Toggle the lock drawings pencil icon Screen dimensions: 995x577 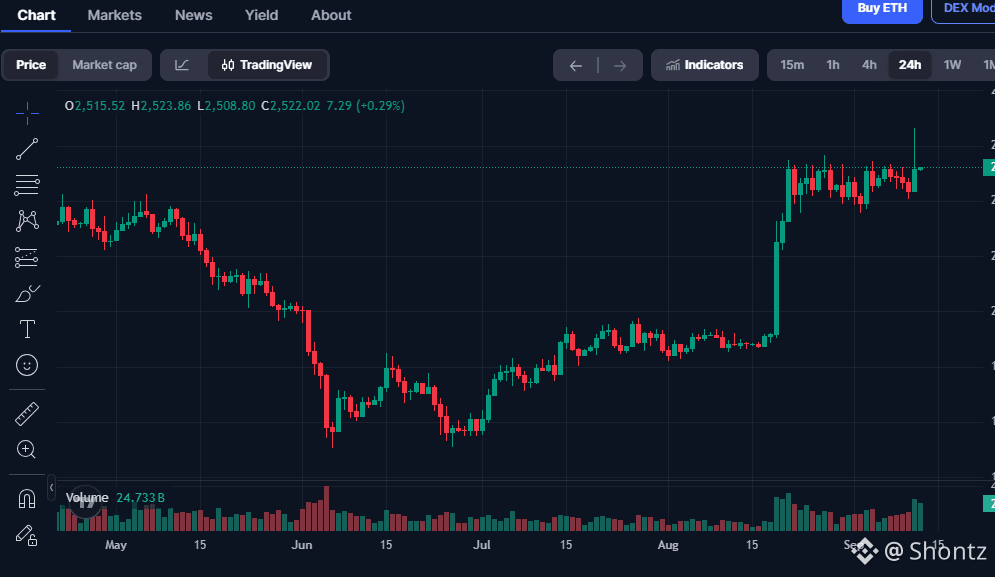[27, 535]
